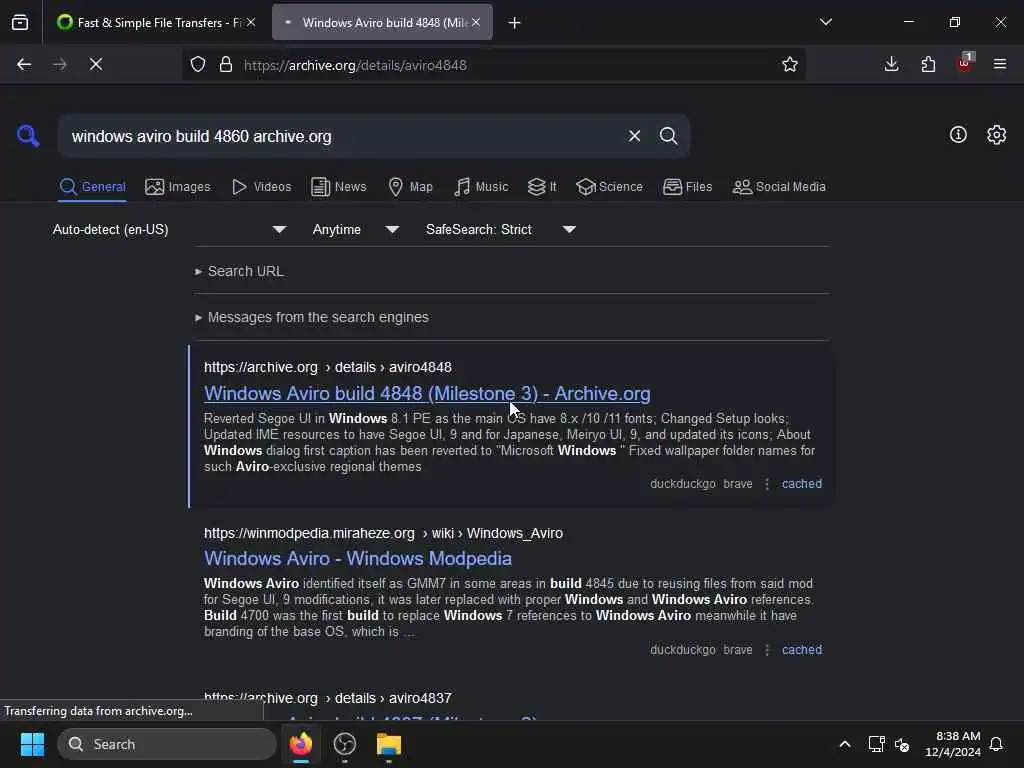1024x768 pixels.
Task: Open the Firefox hamburger menu
Action: (x=1000, y=64)
